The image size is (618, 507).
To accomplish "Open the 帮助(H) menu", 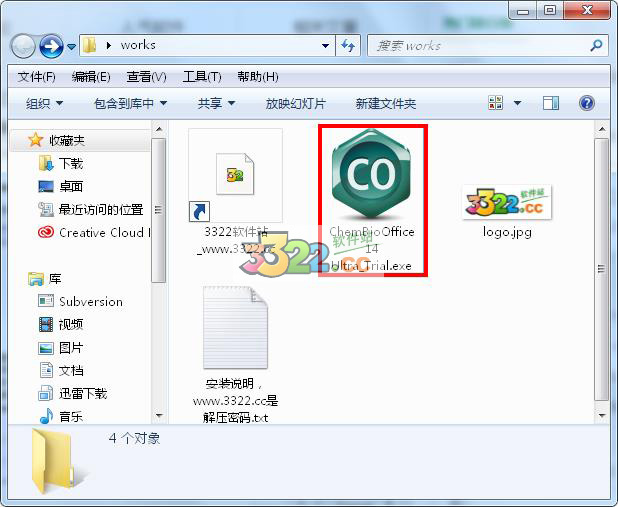I will tap(258, 76).
